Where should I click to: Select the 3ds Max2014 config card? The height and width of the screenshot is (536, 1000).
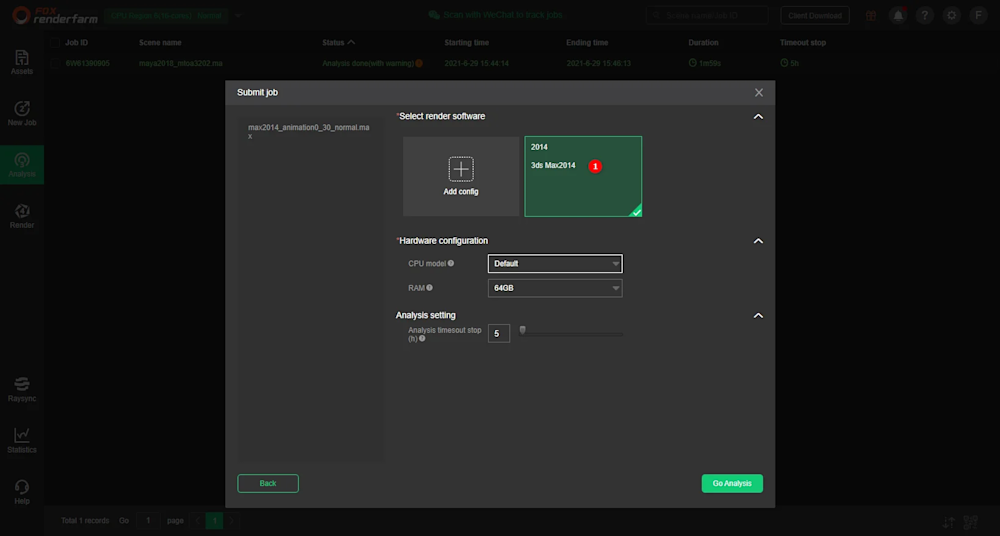[x=583, y=176]
